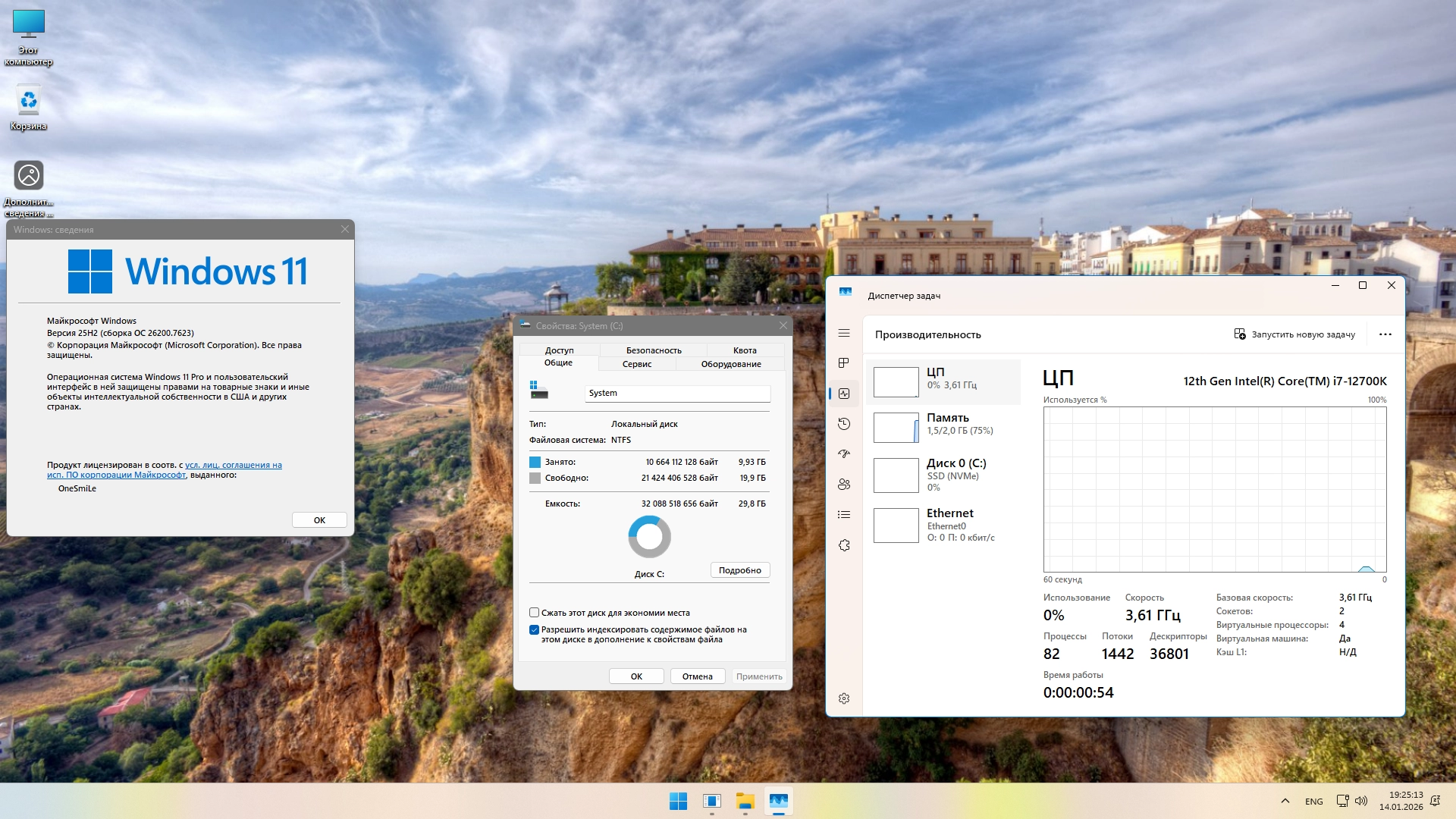1456x819 pixels.
Task: Uncheck allow indexing files checkbox
Action: pyautogui.click(x=535, y=629)
